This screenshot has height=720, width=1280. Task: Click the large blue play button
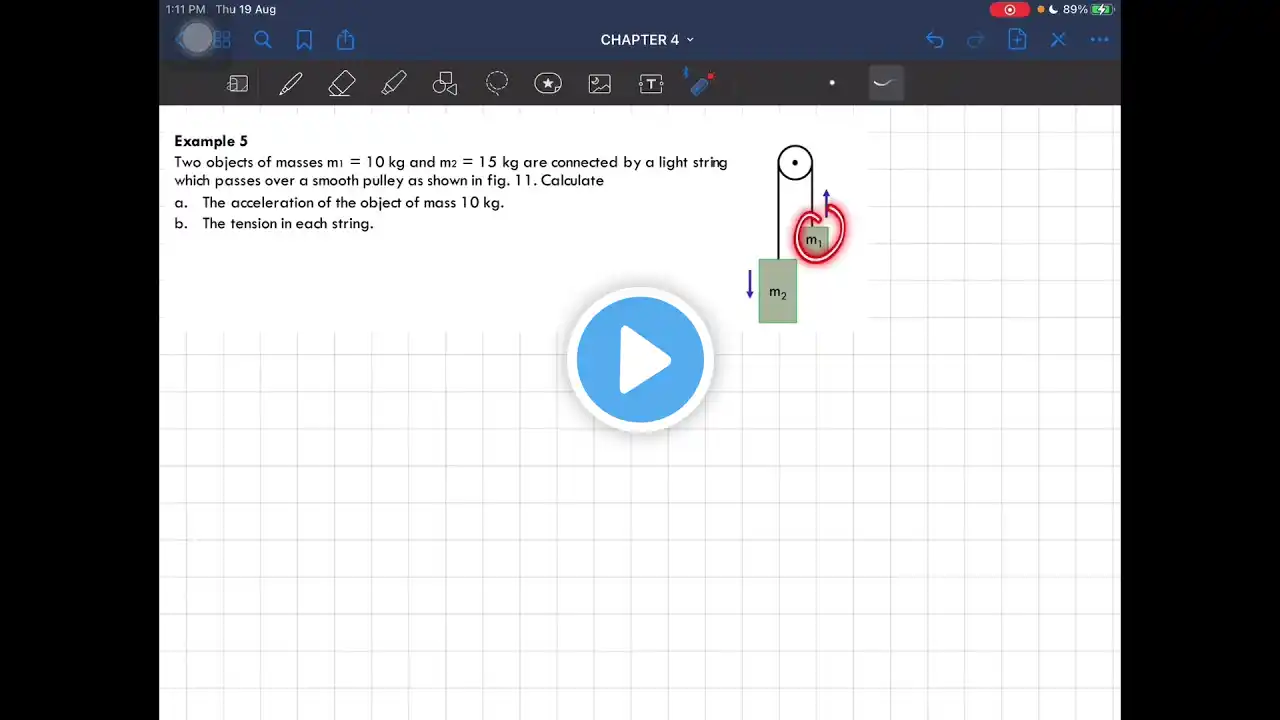pyautogui.click(x=640, y=360)
